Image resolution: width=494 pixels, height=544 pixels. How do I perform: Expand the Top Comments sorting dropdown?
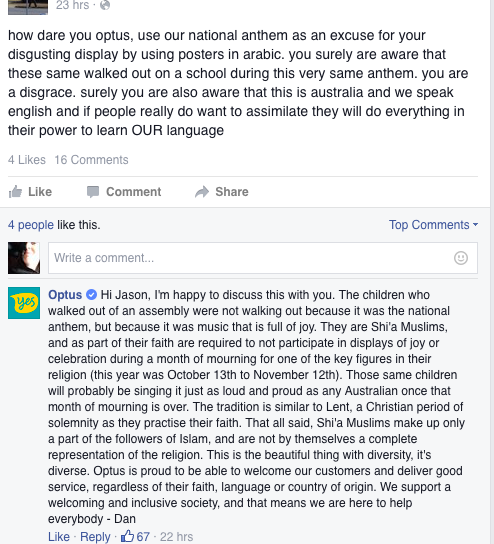coord(433,225)
